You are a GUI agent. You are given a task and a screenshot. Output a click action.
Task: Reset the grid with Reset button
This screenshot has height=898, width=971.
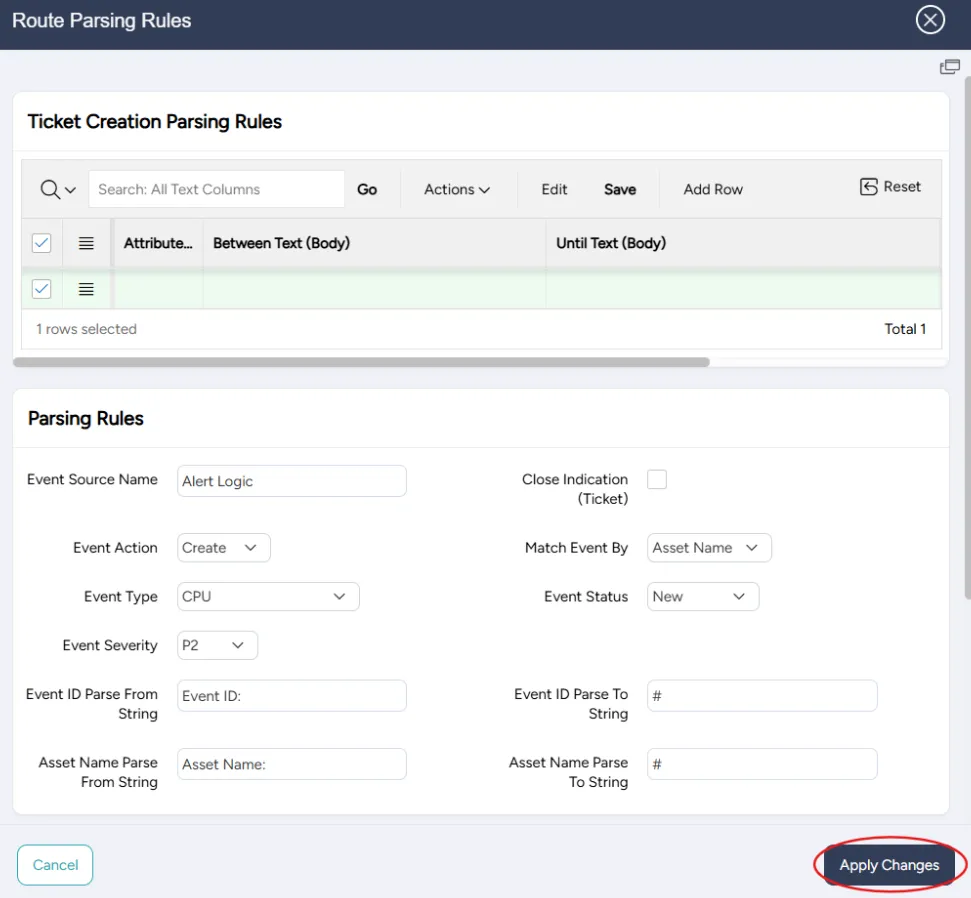point(890,186)
